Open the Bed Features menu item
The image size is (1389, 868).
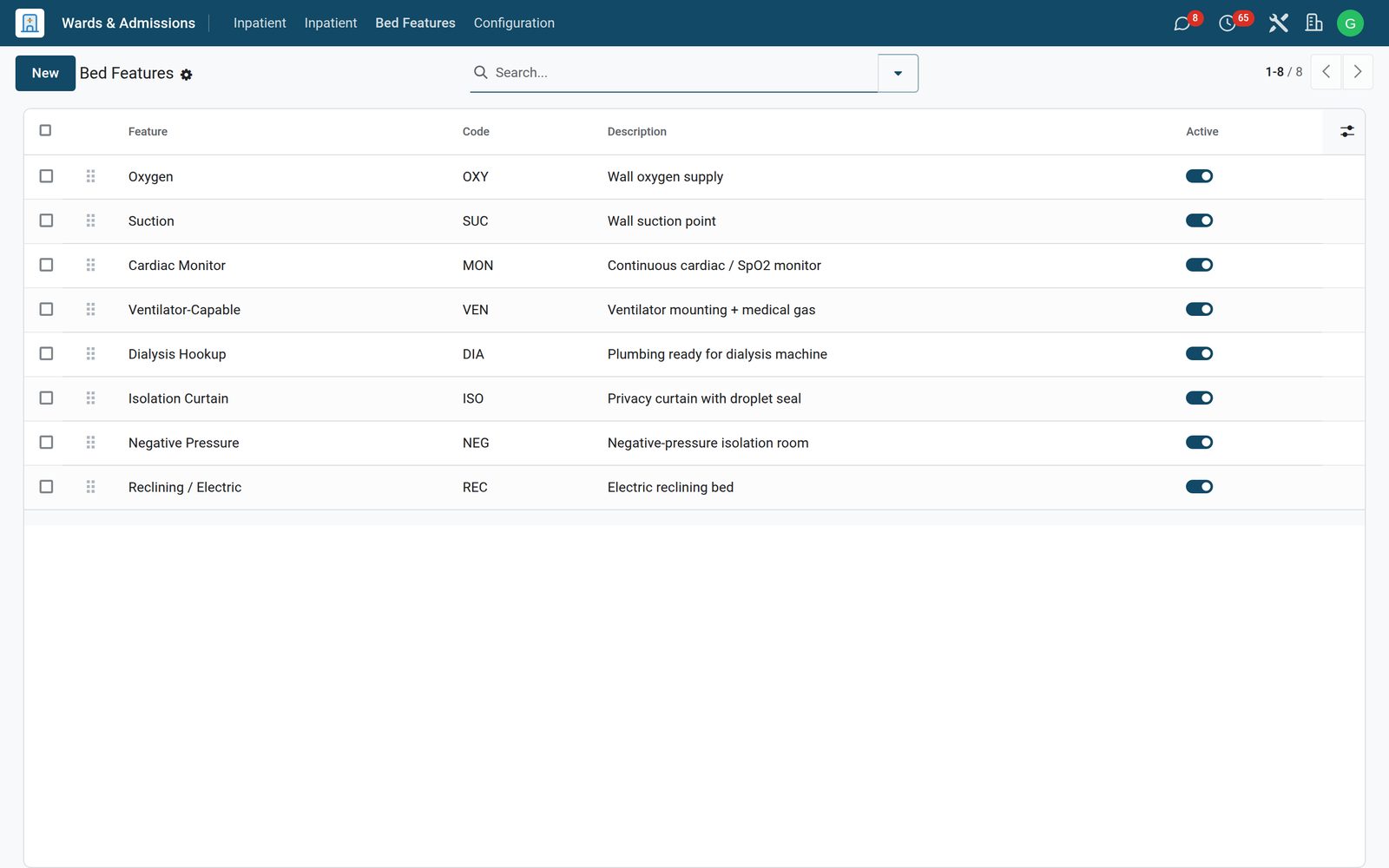(x=415, y=23)
